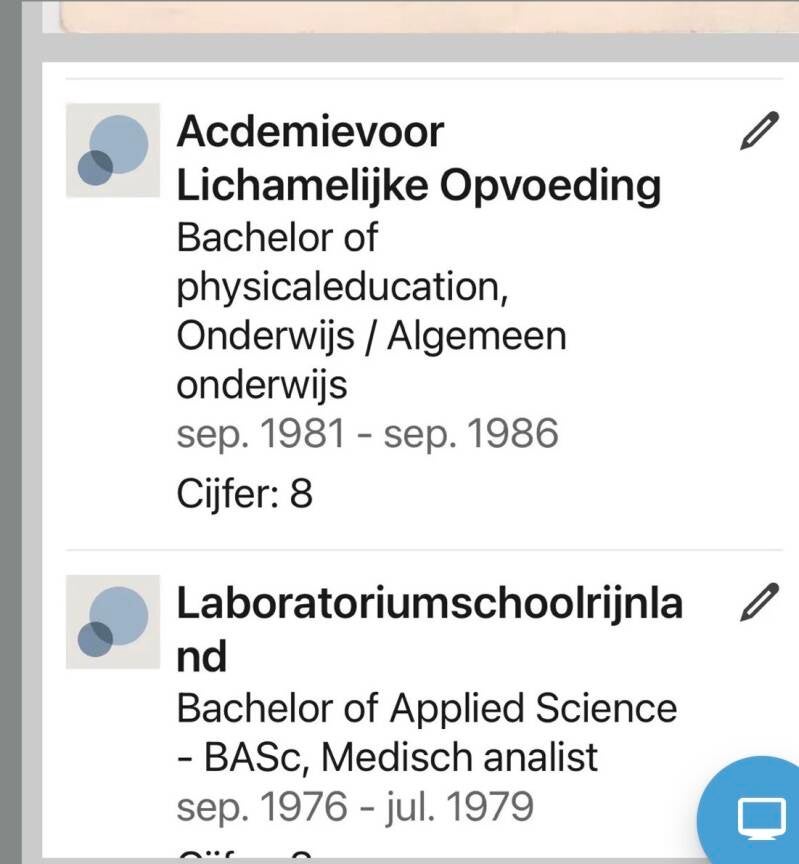Select the Cijfer: 8 grade line
Viewport: 799px width, 864px height.
click(x=245, y=494)
